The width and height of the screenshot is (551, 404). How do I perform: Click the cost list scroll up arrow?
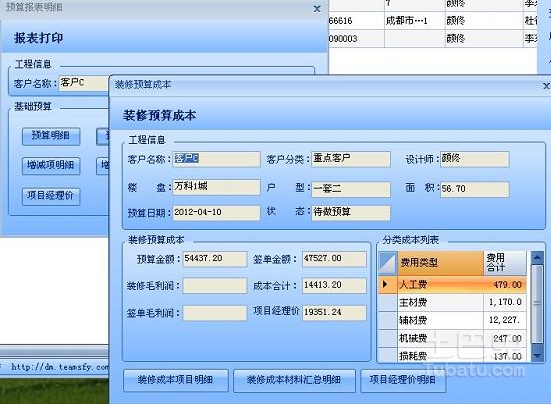tap(537, 258)
